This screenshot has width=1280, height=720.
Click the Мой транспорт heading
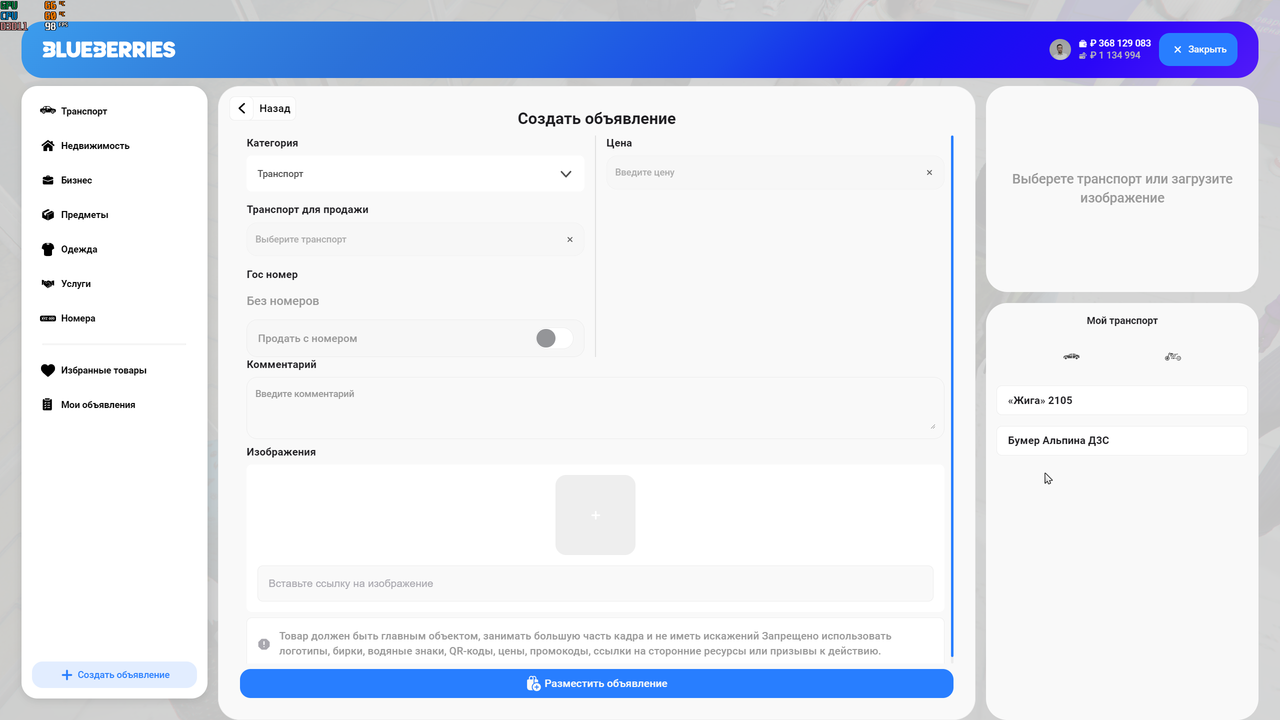coord(1122,321)
